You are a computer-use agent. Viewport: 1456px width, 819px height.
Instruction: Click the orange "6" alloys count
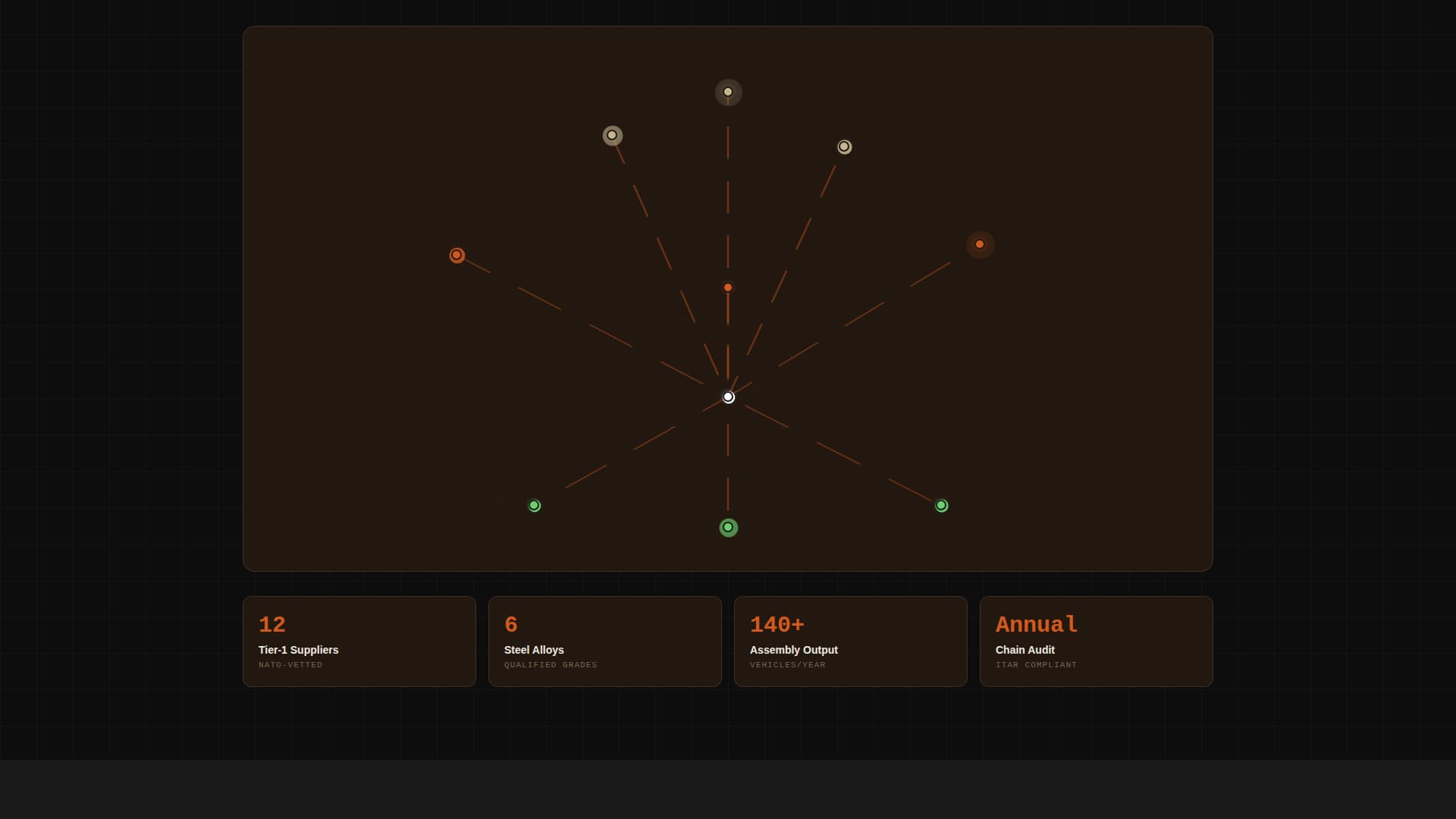pyautogui.click(x=511, y=625)
